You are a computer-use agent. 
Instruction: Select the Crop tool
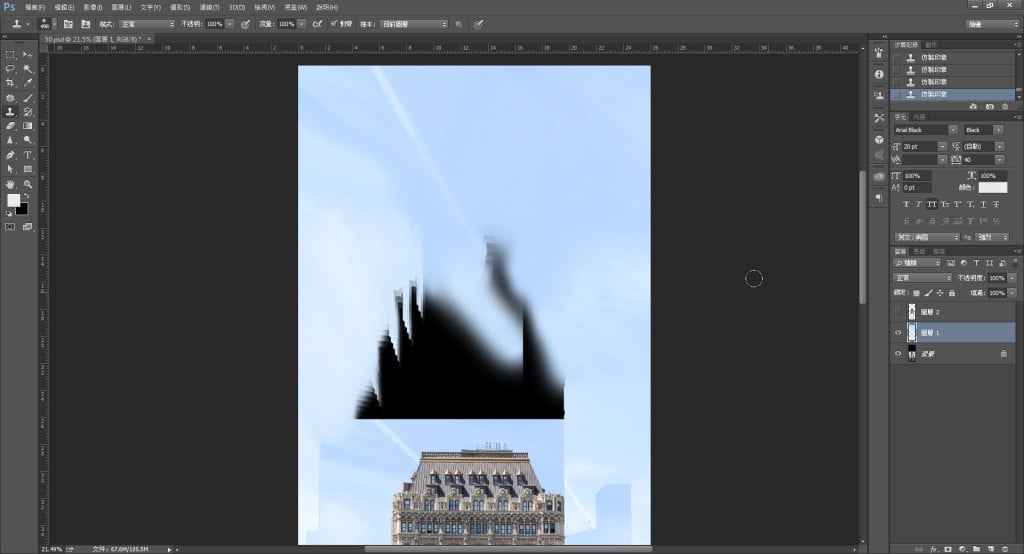click(x=10, y=83)
